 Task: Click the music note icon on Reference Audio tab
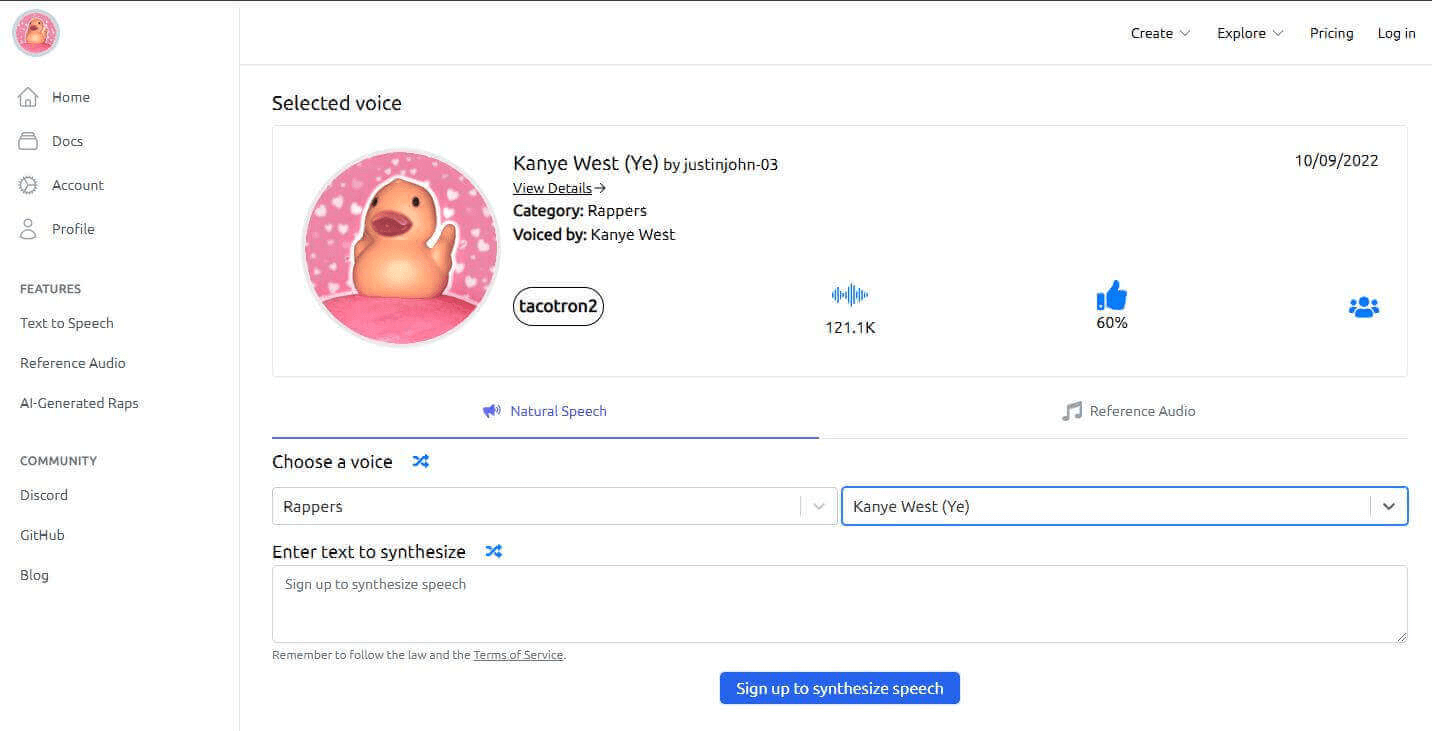tap(1072, 411)
